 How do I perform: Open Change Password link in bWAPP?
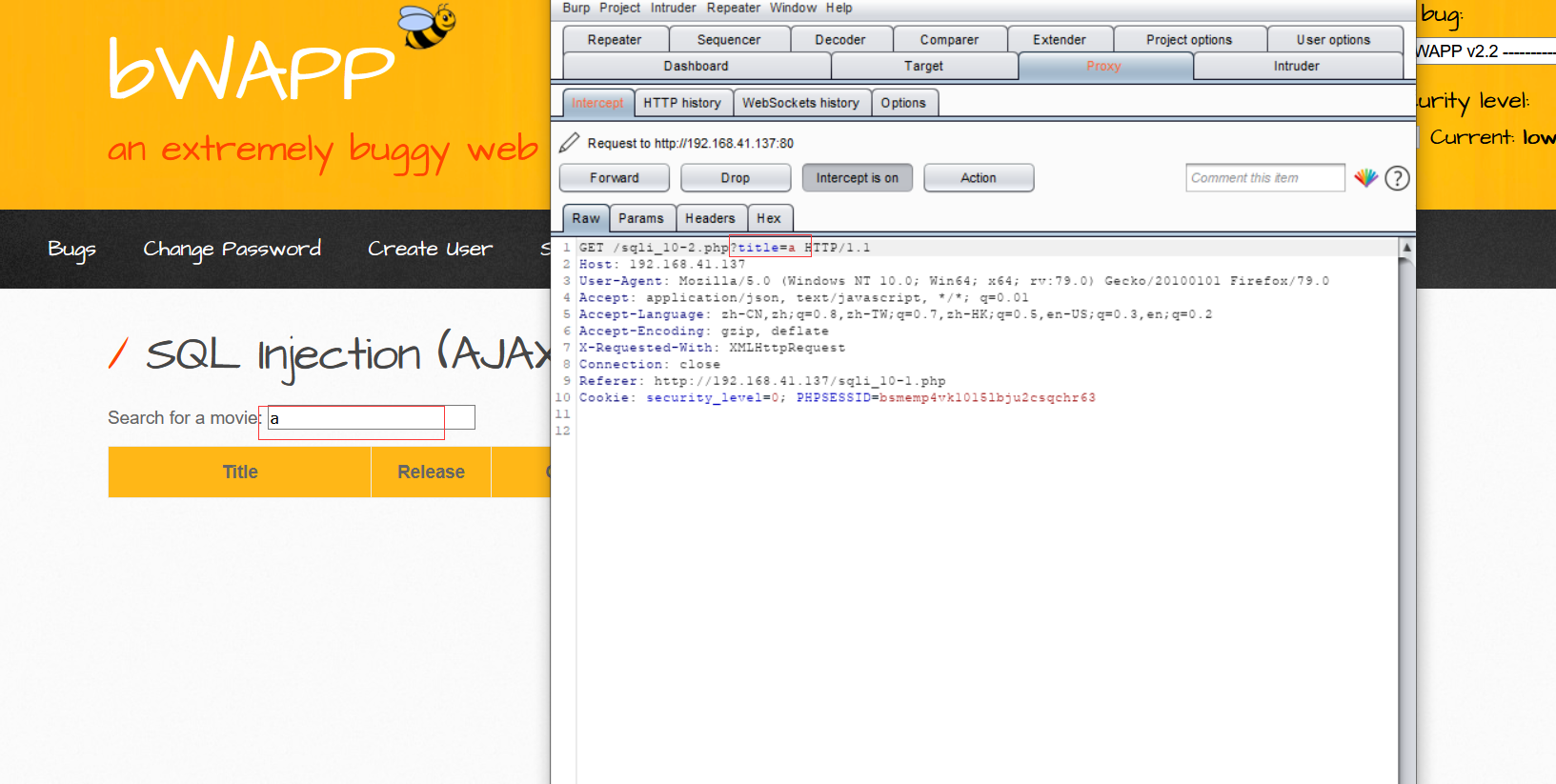232,250
